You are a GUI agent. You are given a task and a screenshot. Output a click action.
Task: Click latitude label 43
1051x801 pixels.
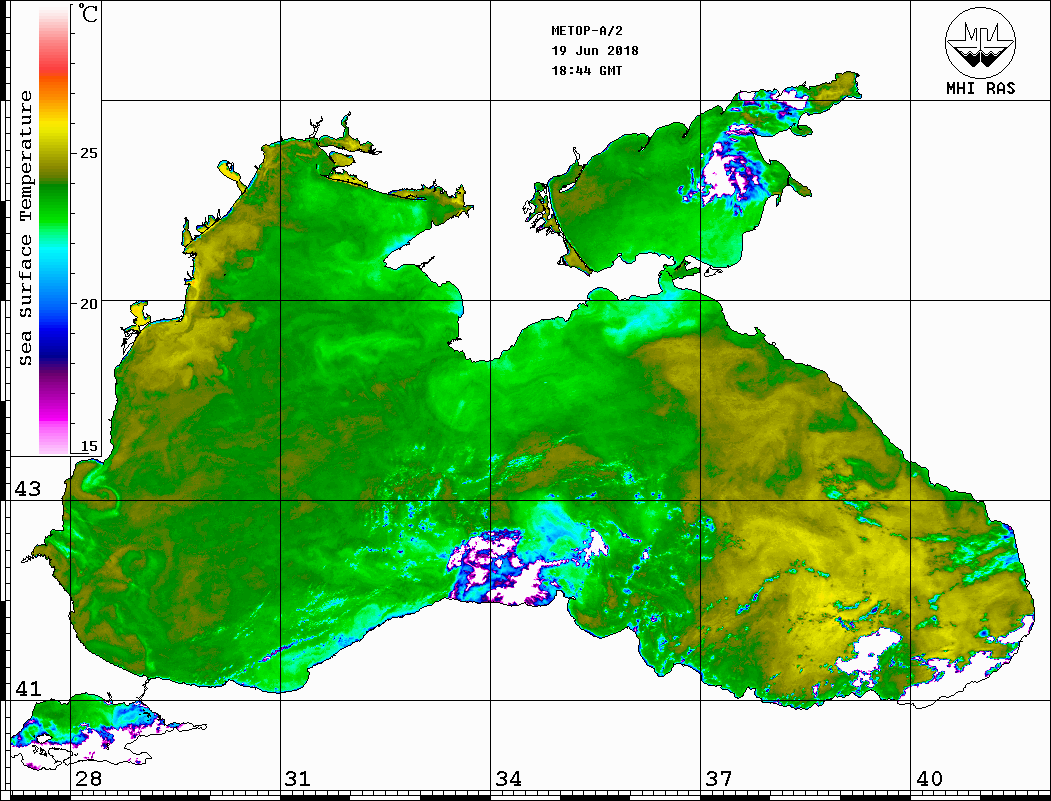point(27,489)
